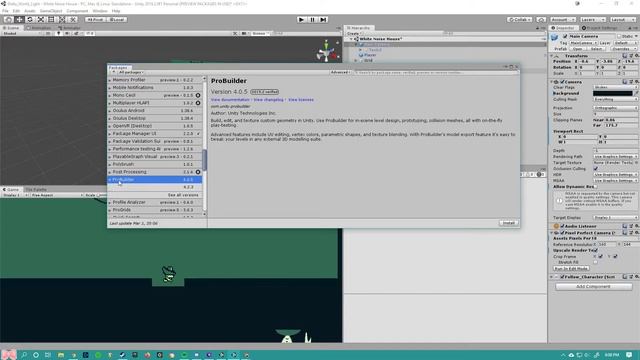Select the Hand tool in Unity toolbar
Viewport: 640px width, 360px height.
9,19
